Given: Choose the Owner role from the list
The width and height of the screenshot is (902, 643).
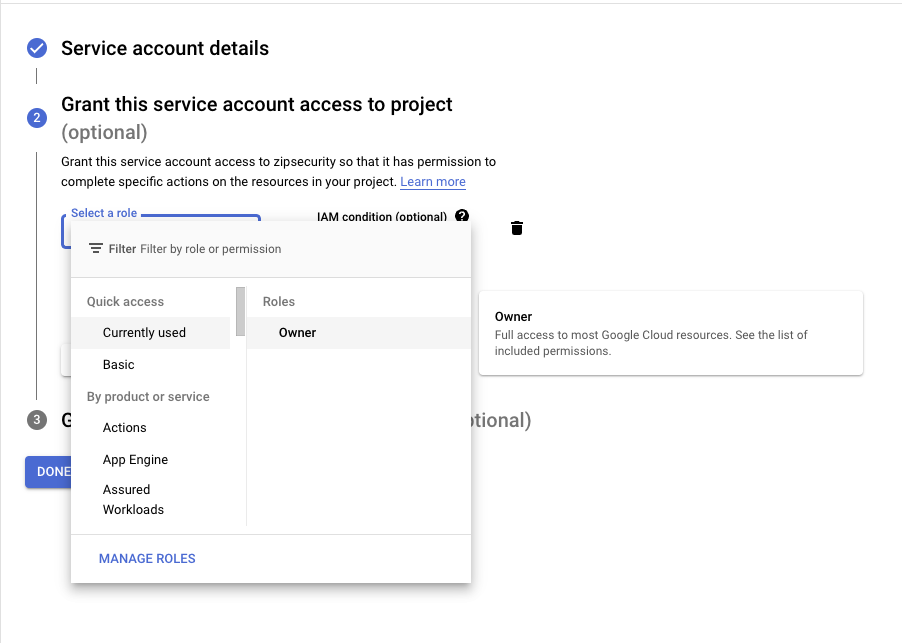Looking at the screenshot, I should (297, 333).
